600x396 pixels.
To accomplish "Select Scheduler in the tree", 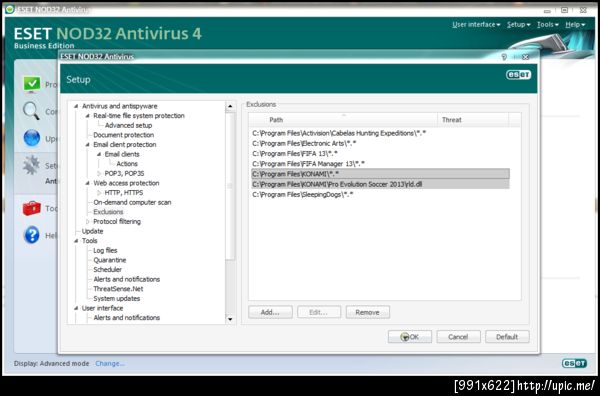I will pos(107,269).
